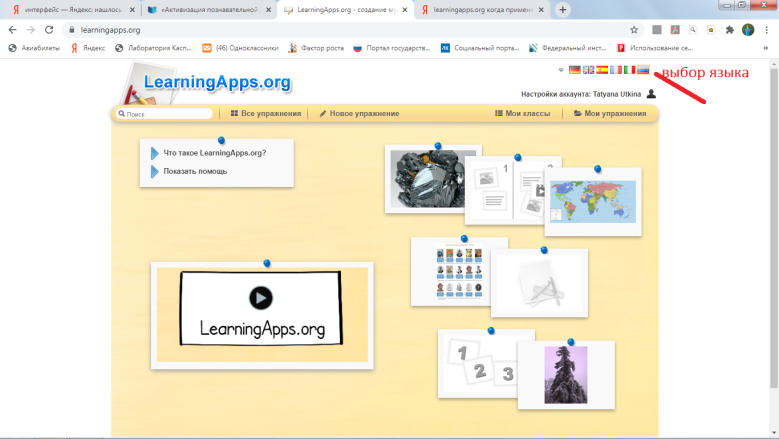Click the Italian flag language icon
This screenshot has width=779, height=439.
[x=629, y=70]
